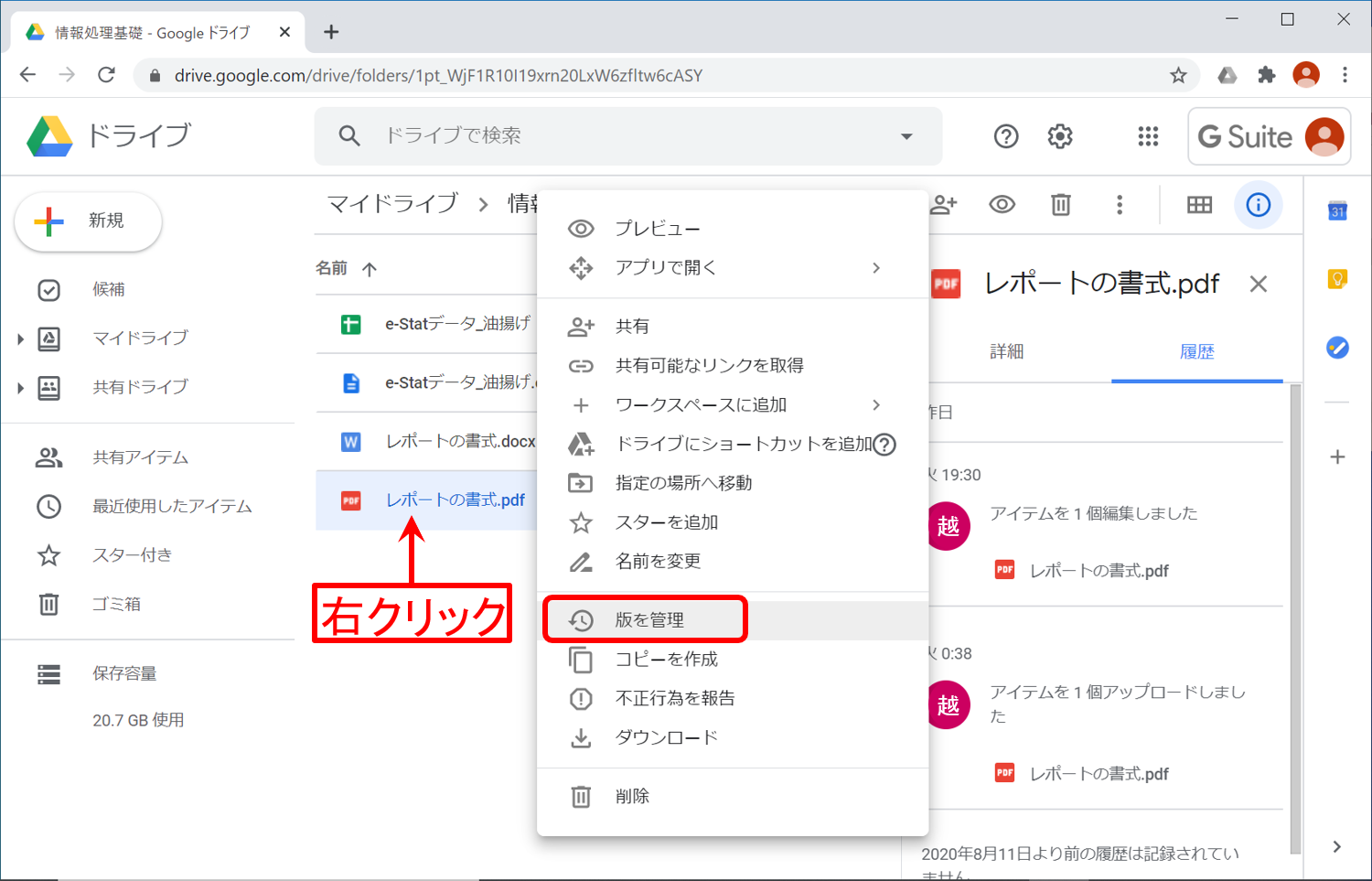The image size is (1372, 881).
Task: Reload the page button
Action: tap(106, 75)
